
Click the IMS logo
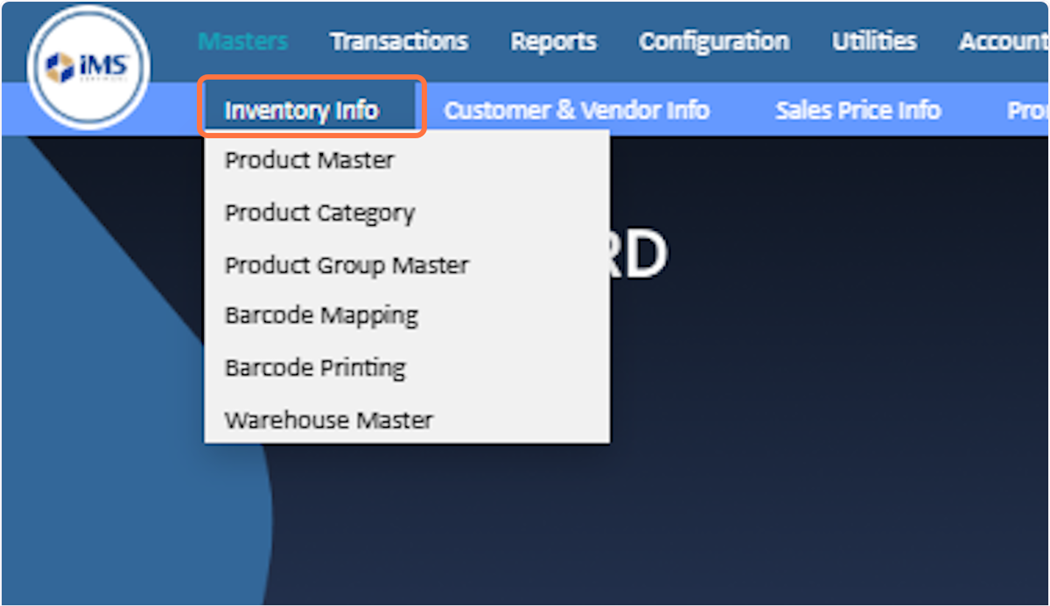point(89,68)
